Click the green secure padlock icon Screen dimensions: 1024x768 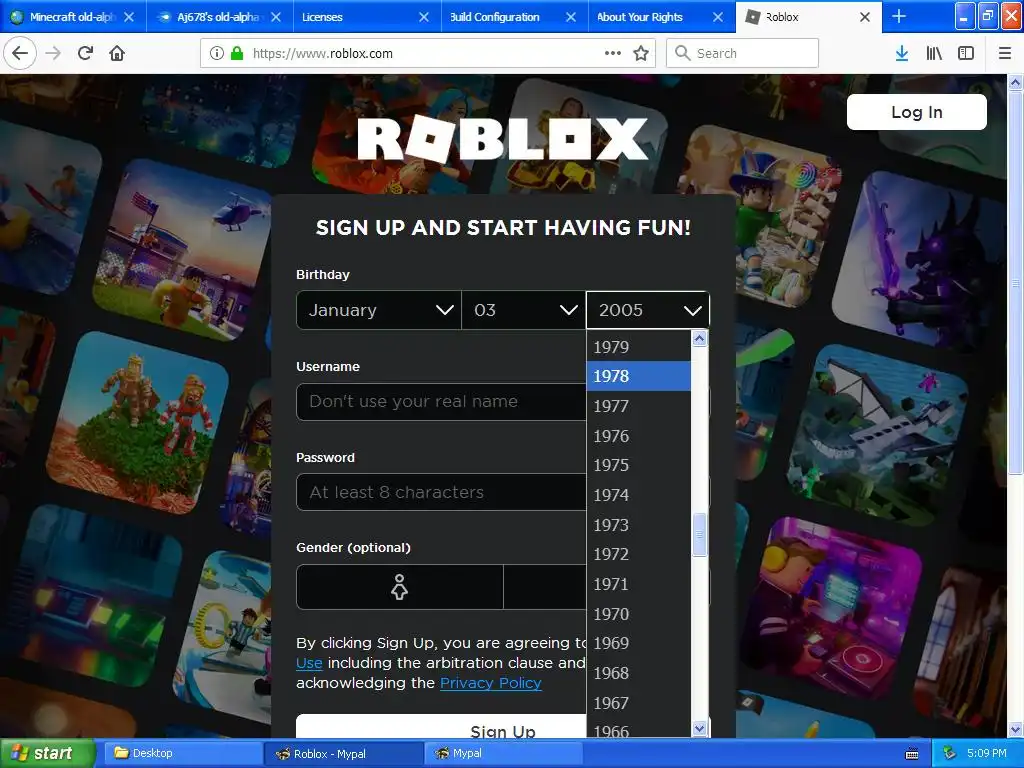[236, 53]
